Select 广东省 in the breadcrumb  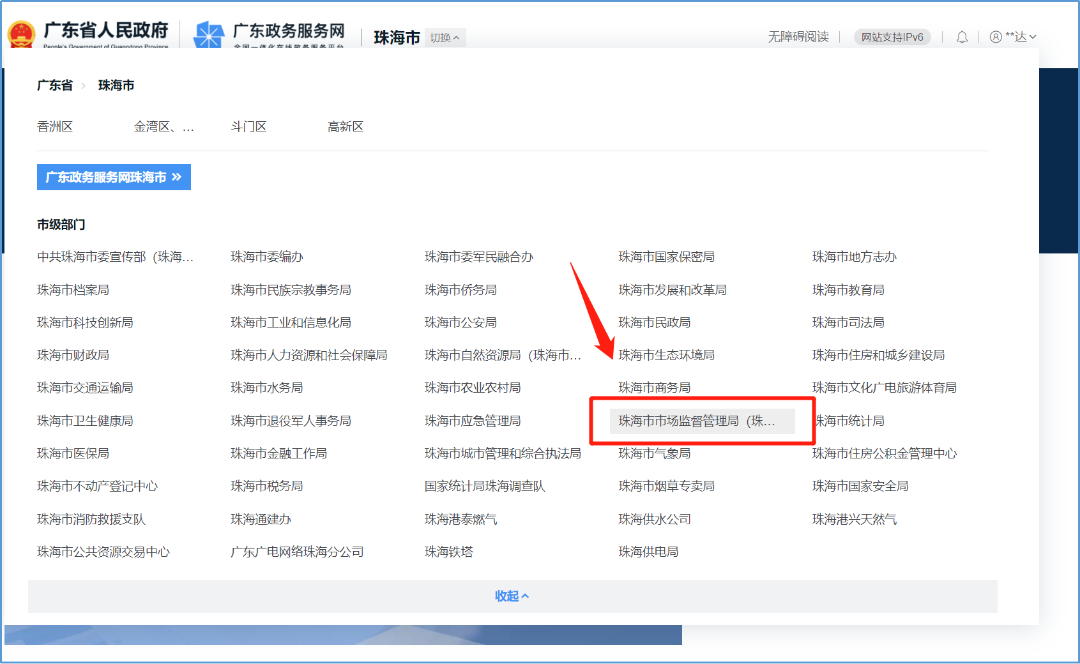click(x=55, y=85)
